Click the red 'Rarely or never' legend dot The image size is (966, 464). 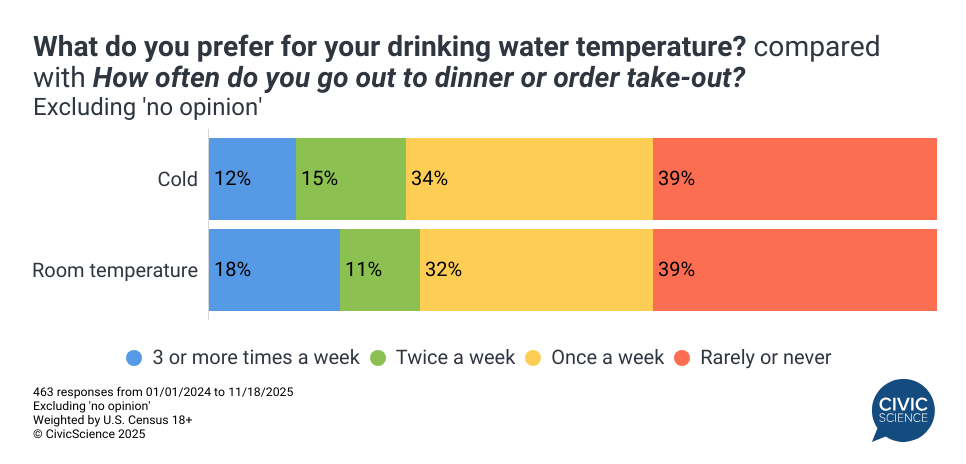pyautogui.click(x=682, y=357)
